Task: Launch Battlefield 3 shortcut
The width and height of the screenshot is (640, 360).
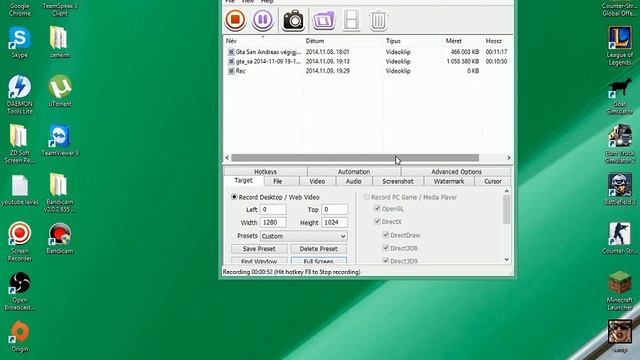Action: click(620, 189)
